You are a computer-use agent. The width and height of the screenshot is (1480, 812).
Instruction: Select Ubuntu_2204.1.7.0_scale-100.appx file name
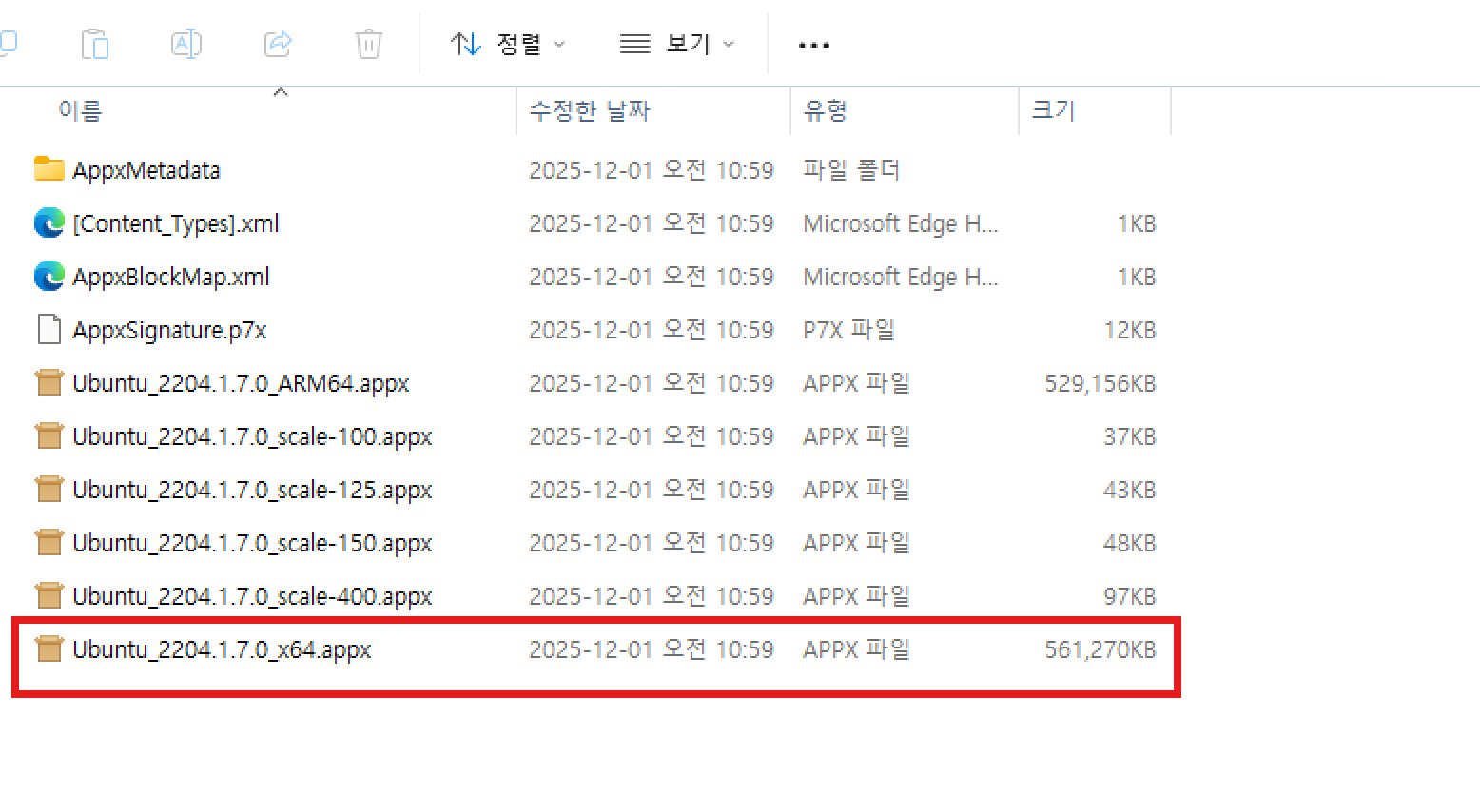(x=252, y=436)
